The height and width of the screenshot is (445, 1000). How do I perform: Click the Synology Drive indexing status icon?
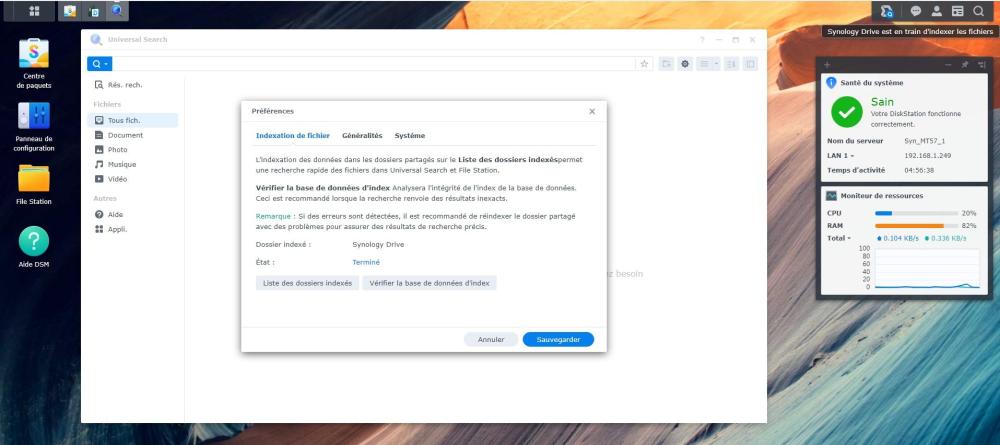point(887,11)
